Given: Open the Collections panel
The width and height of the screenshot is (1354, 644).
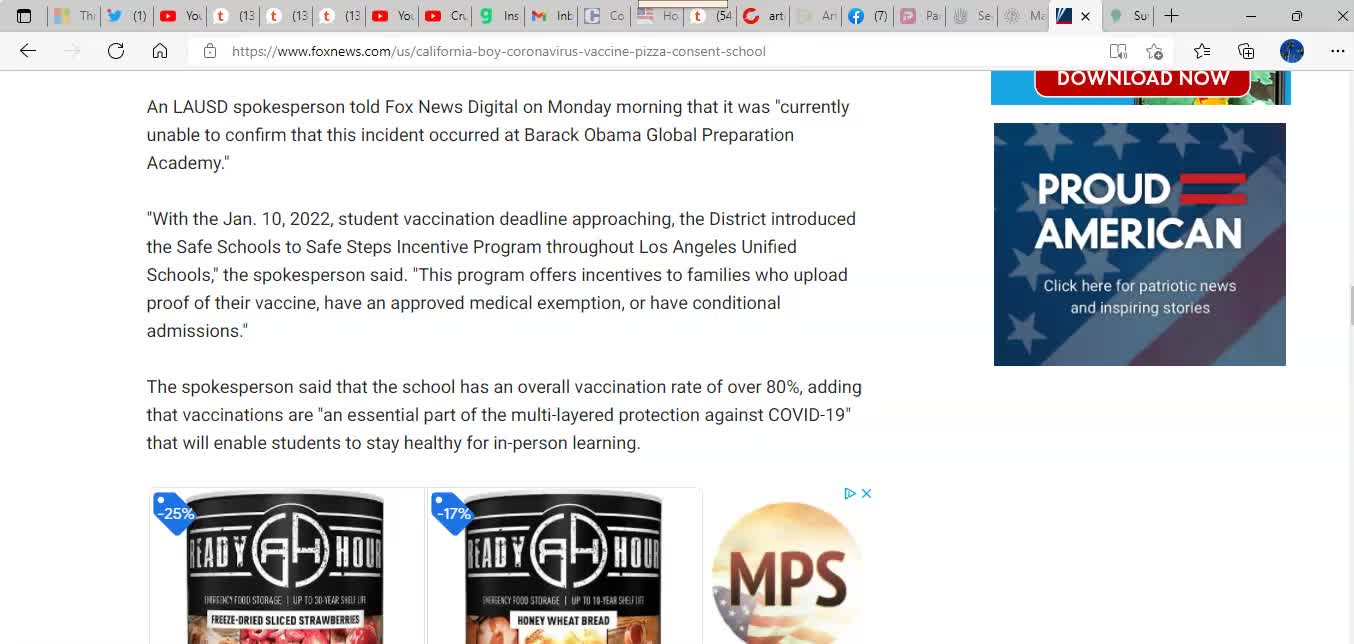Looking at the screenshot, I should coord(1246,51).
